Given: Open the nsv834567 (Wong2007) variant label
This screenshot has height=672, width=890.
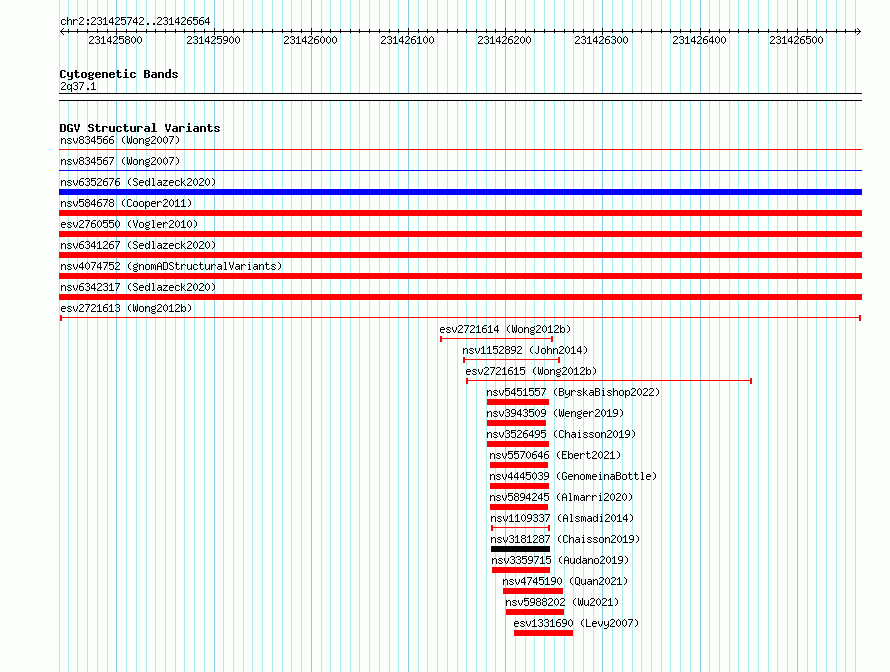Looking at the screenshot, I should (x=120, y=161).
